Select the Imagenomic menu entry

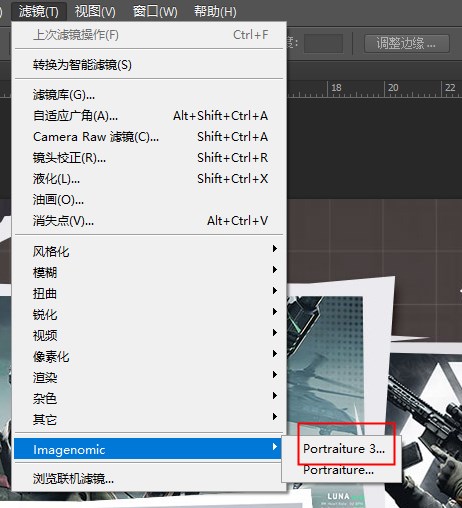(x=149, y=449)
